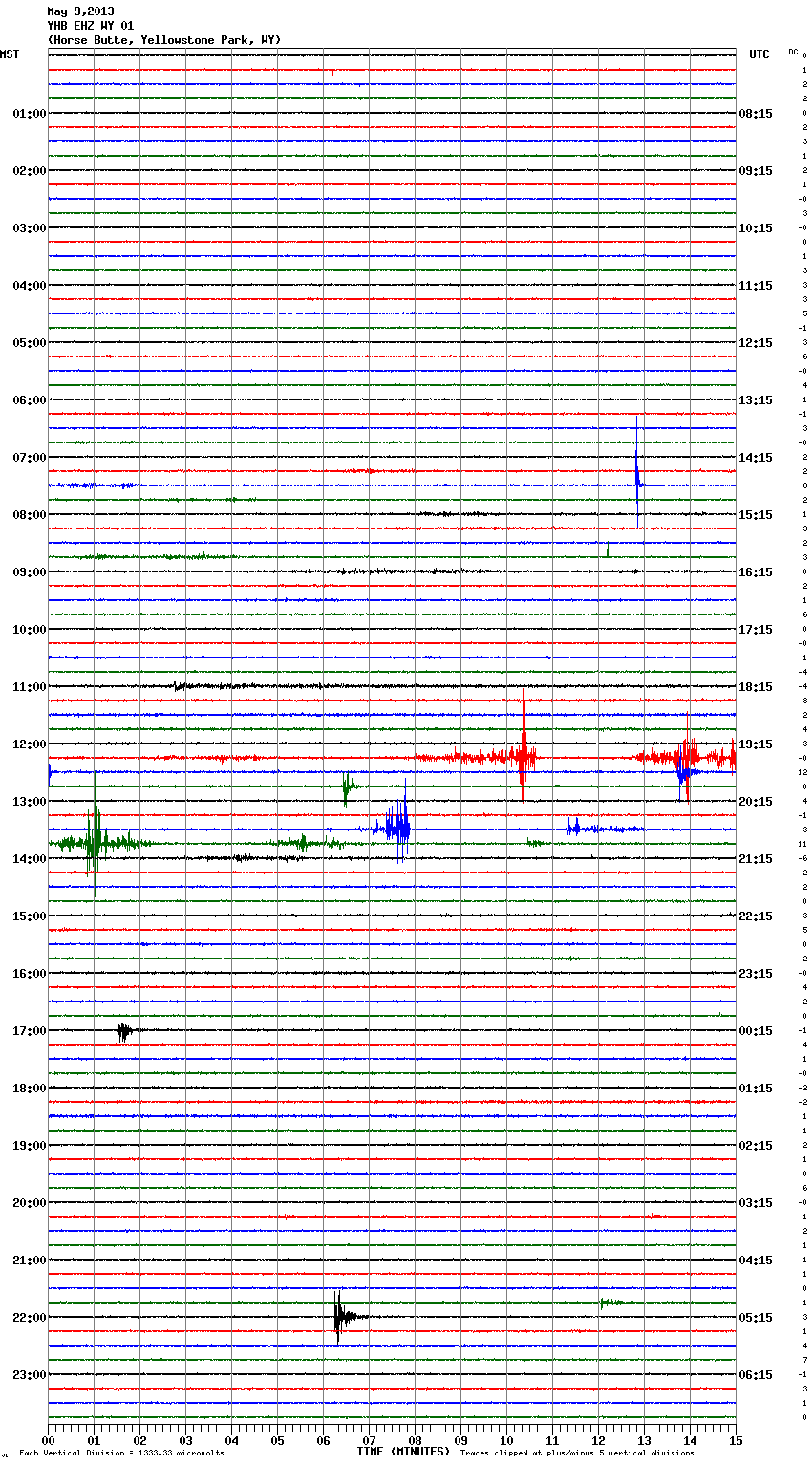Select the 16:00 MST time label
812x1466 pixels.
pyautogui.click(x=30, y=974)
